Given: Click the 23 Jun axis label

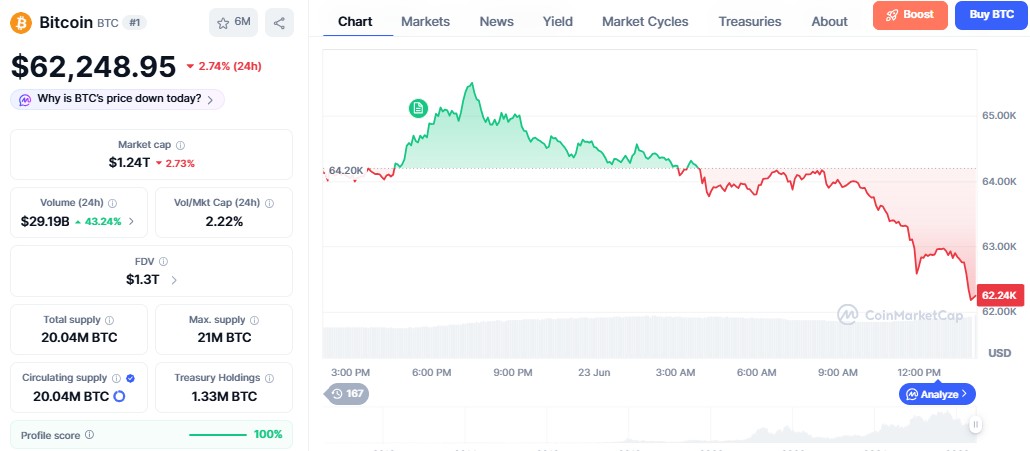Looking at the screenshot, I should 594,372.
